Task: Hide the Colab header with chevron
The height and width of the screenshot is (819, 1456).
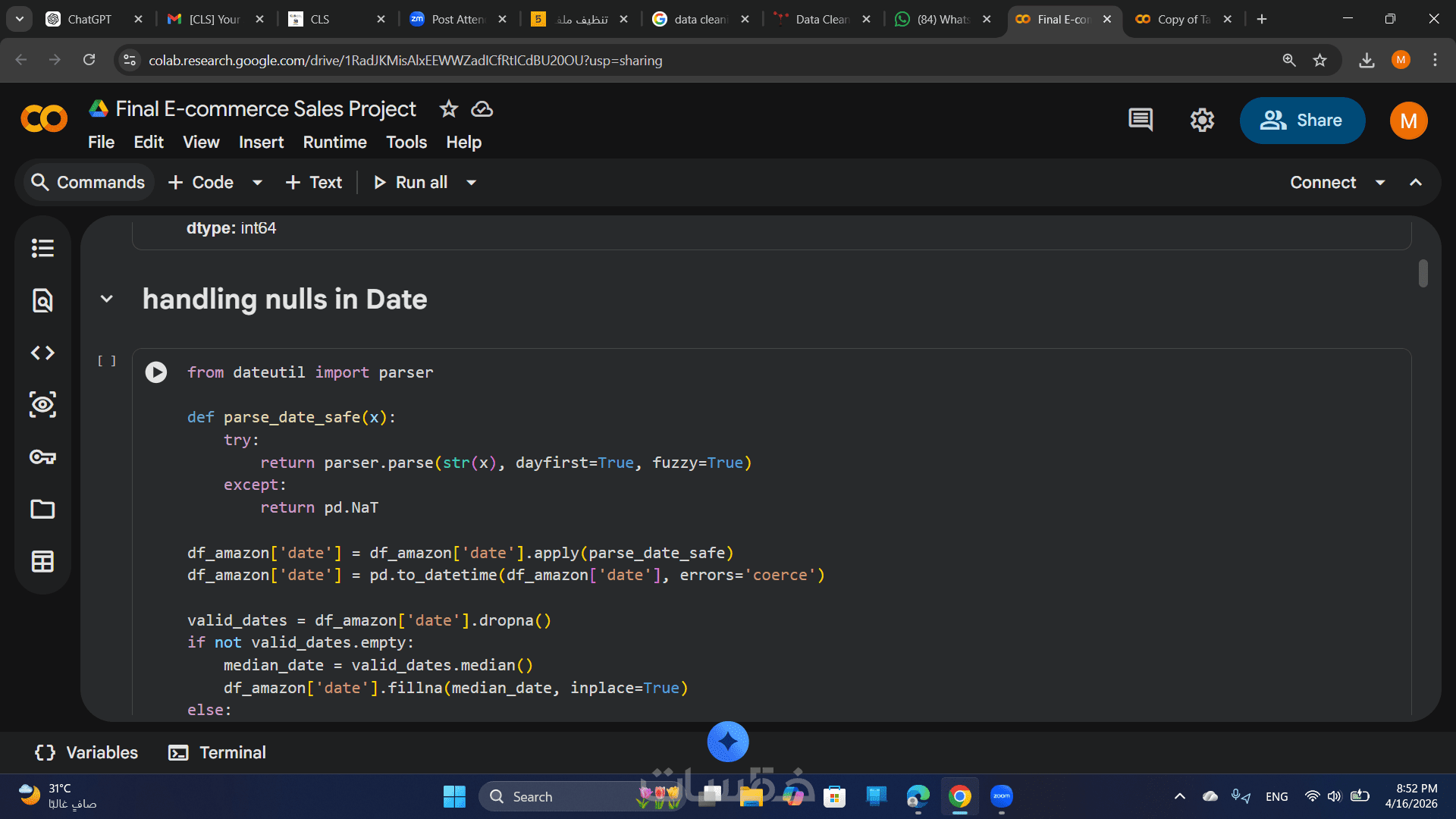Action: 1416,182
